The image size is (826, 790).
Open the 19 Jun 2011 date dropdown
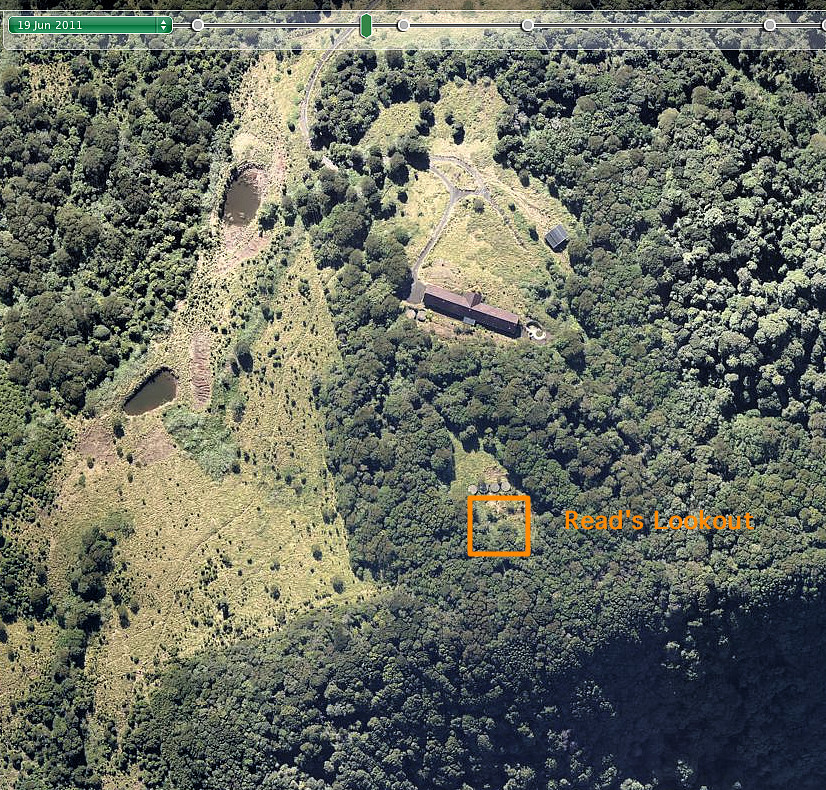click(90, 25)
